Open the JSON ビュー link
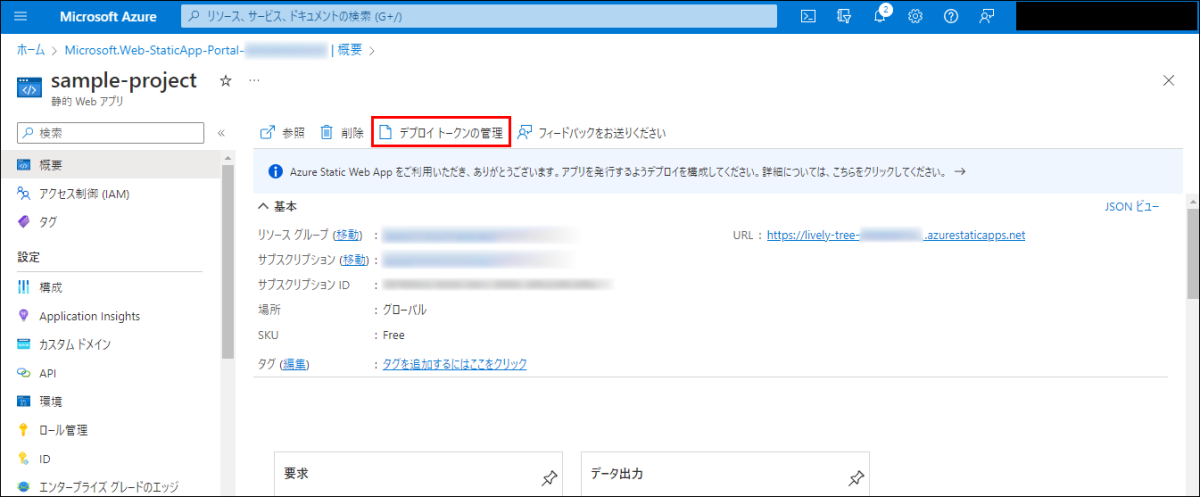This screenshot has height=497, width=1200. 1131,207
